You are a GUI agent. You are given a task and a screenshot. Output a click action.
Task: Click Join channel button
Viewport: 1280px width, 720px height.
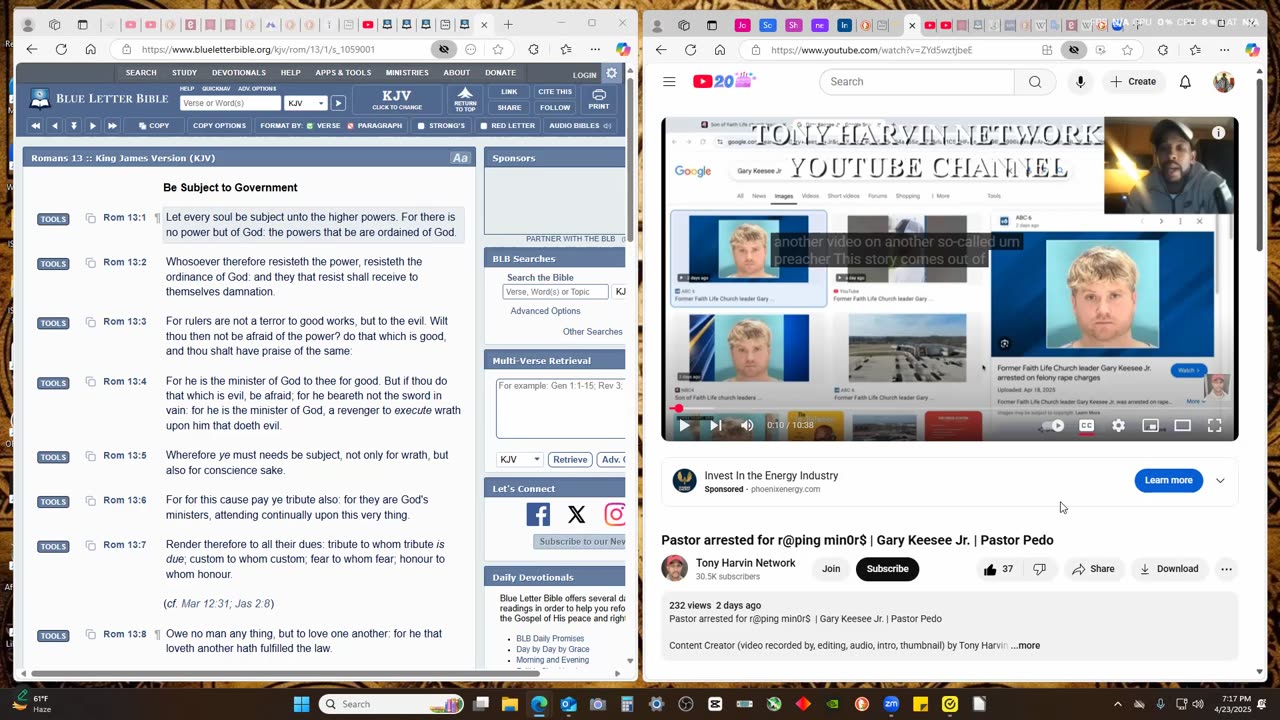pyautogui.click(x=831, y=569)
